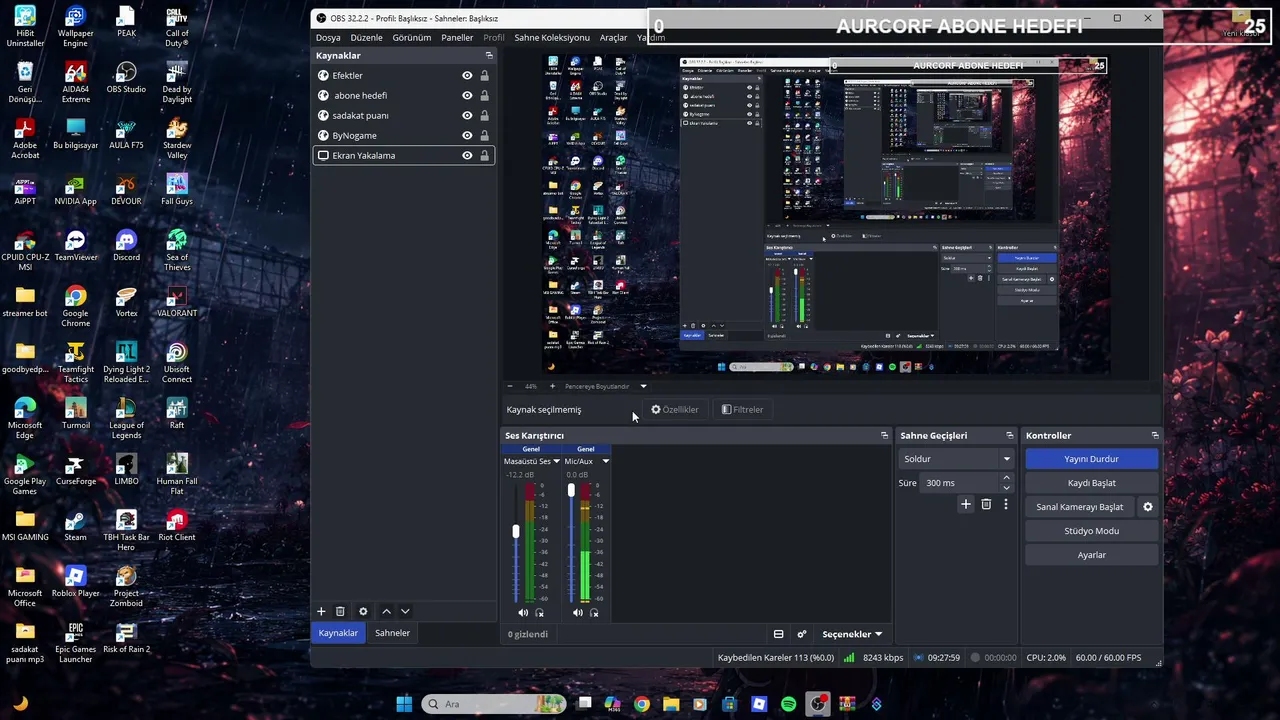The height and width of the screenshot is (720, 1280).
Task: Toggle lock on sadakat puanı source
Action: [485, 116]
